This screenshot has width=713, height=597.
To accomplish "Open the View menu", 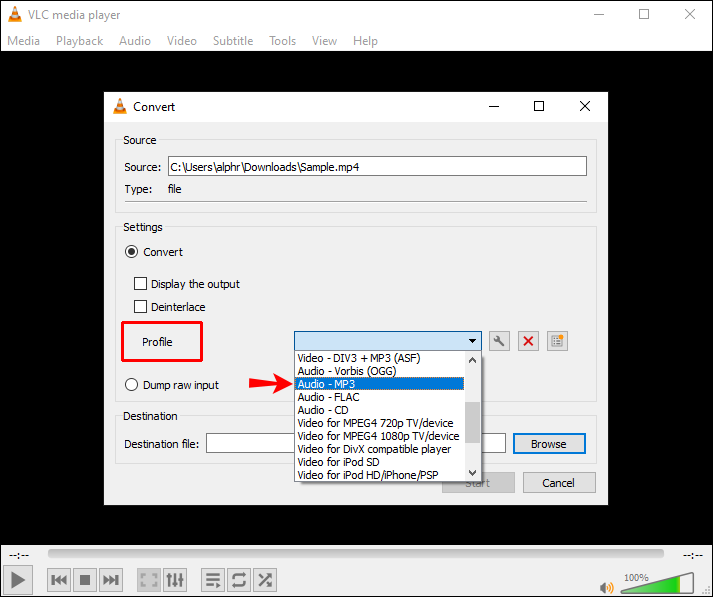I will [324, 41].
